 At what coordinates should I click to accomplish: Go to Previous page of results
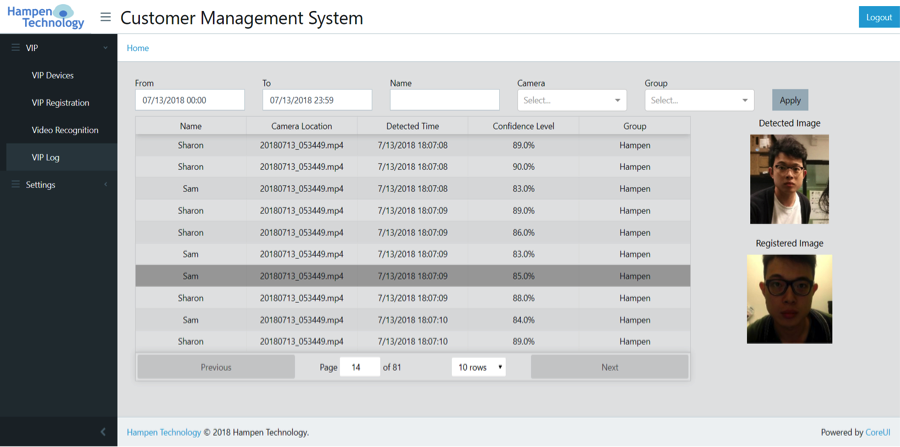[x=216, y=367]
